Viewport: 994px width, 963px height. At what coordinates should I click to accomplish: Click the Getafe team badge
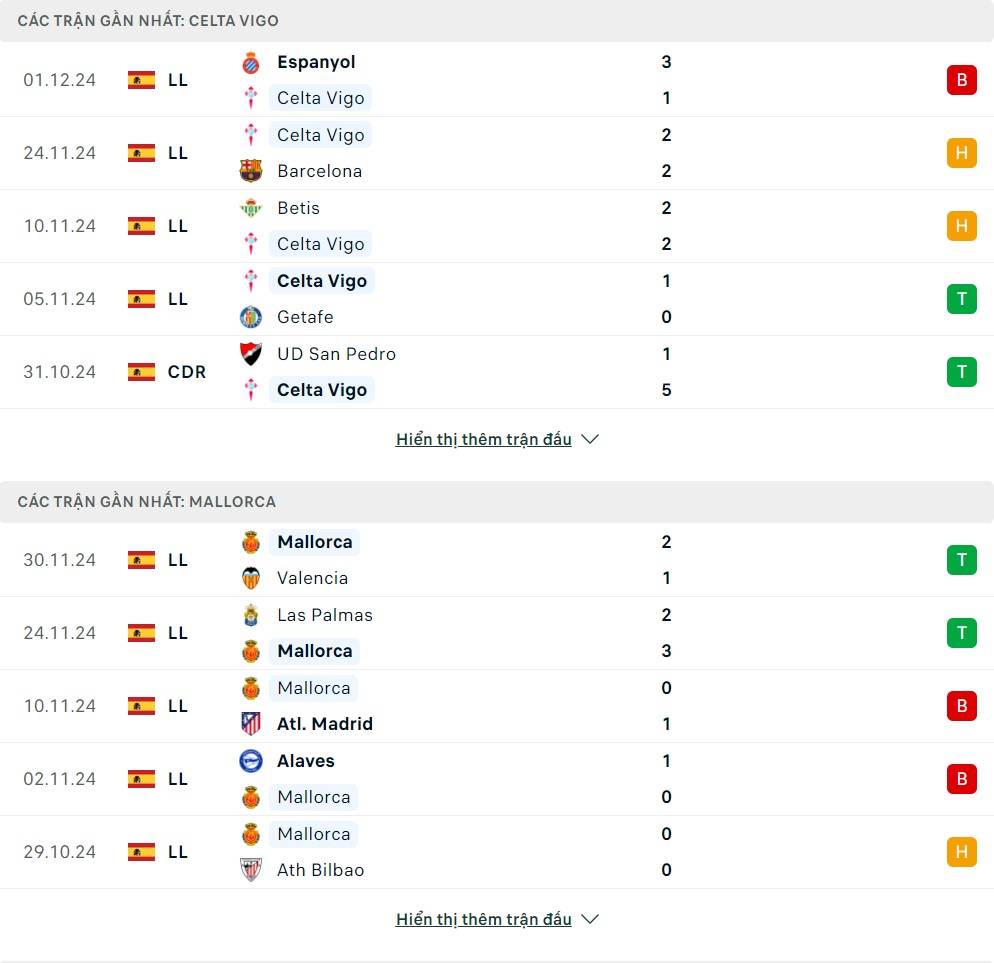point(251,317)
